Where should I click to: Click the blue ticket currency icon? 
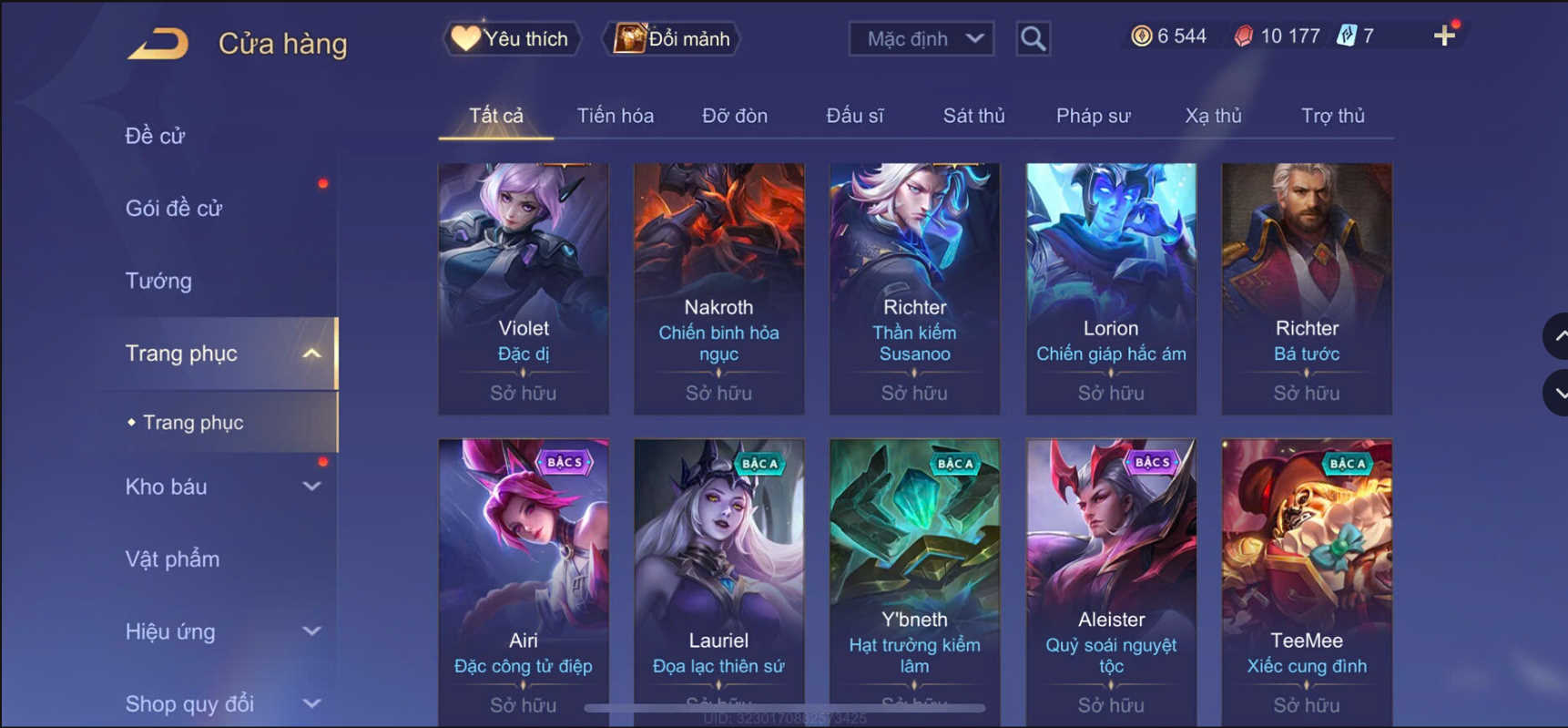point(1347,36)
